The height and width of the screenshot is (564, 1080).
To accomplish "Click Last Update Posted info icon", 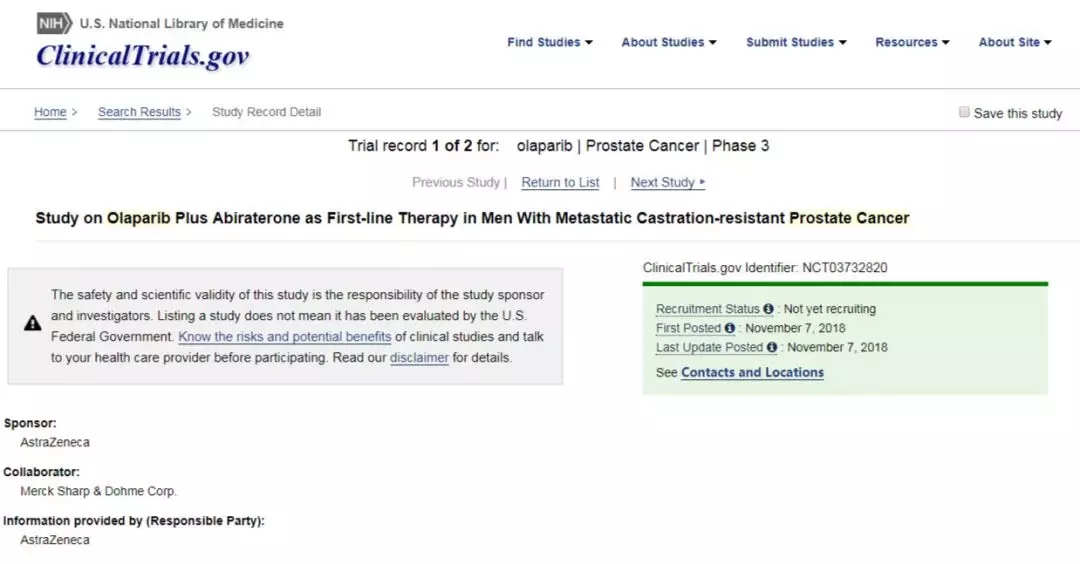I will (x=772, y=348).
